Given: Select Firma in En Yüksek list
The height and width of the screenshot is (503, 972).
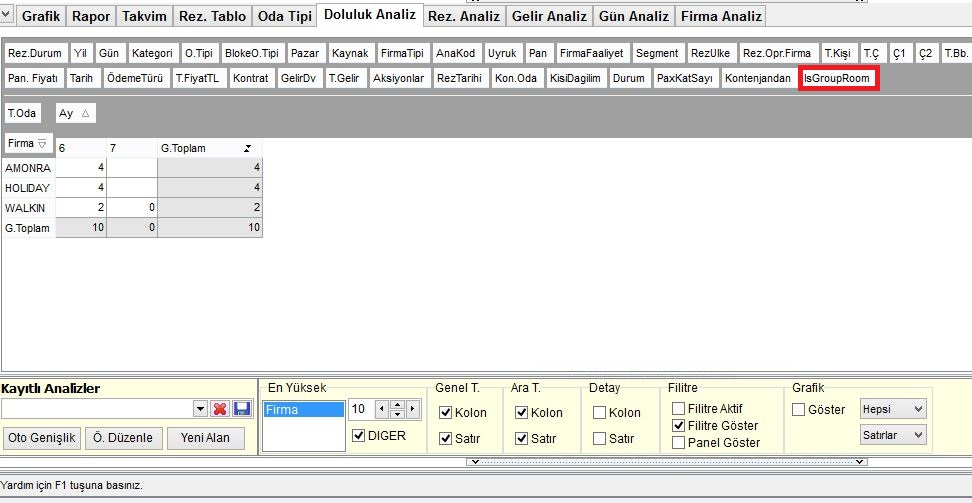Looking at the screenshot, I should (x=304, y=409).
